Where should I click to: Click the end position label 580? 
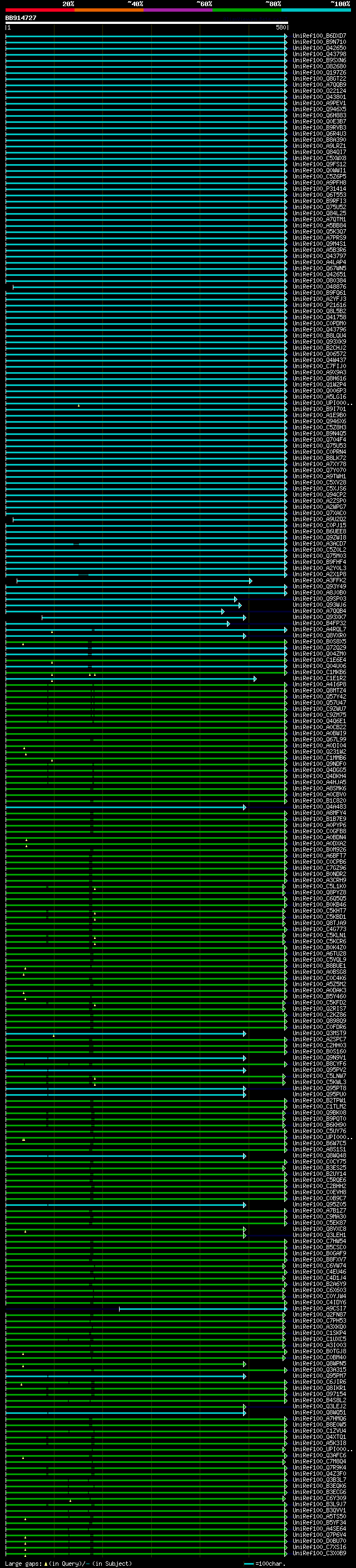coord(280,27)
